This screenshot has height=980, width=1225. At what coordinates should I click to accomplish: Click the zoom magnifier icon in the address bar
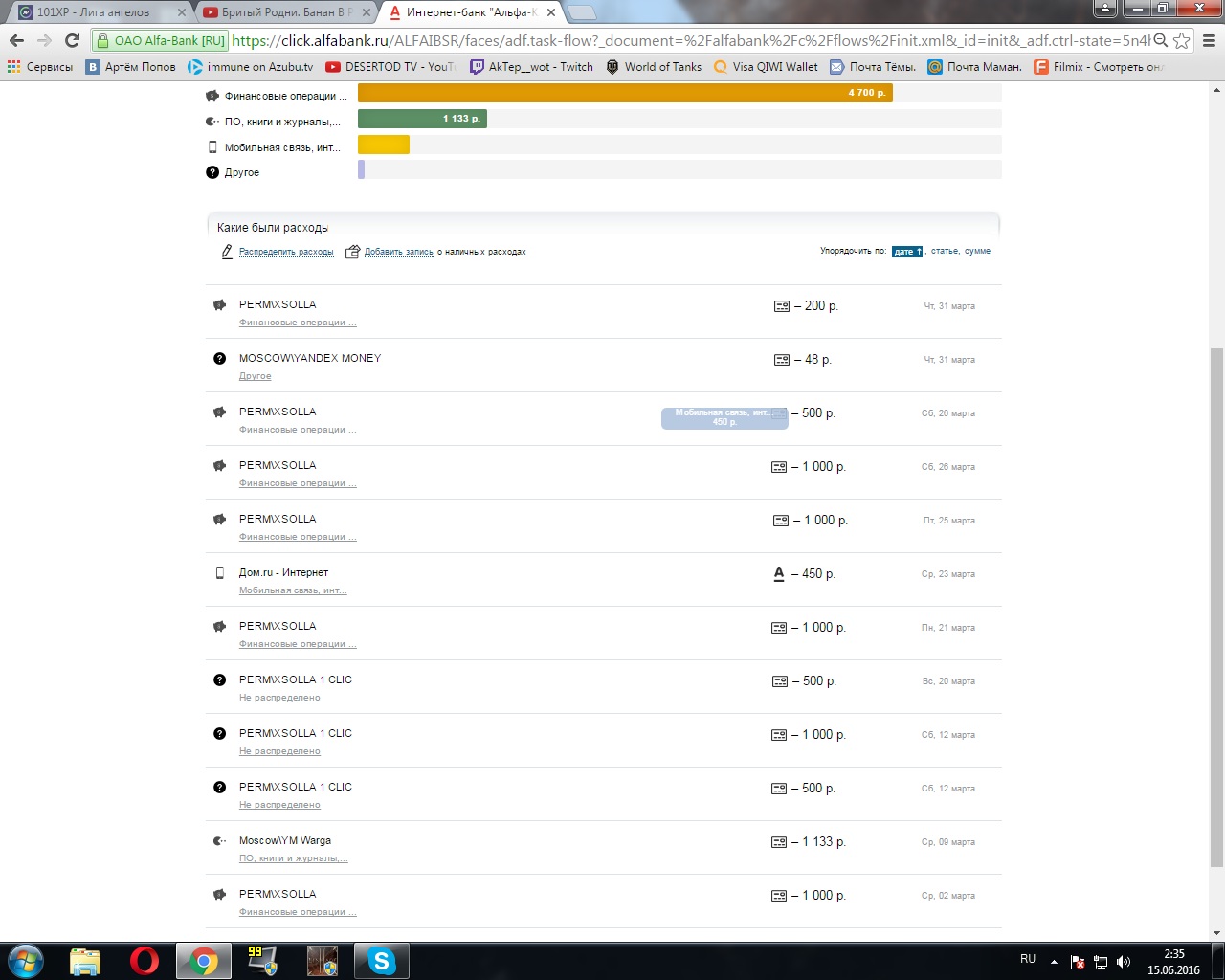point(1160,40)
